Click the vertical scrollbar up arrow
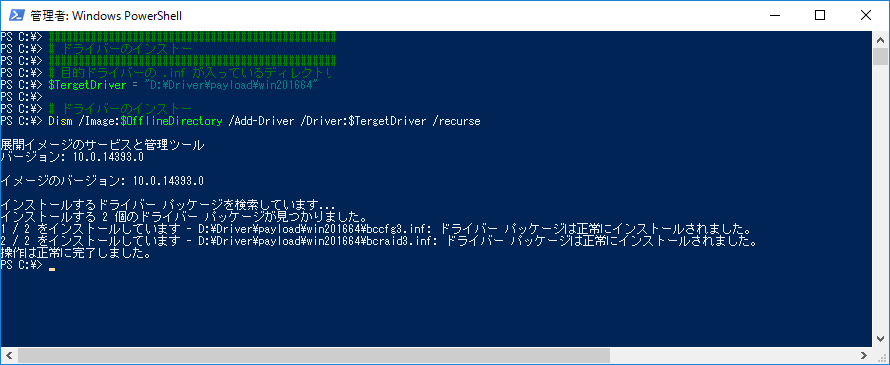Image resolution: width=890 pixels, height=365 pixels. [x=880, y=39]
